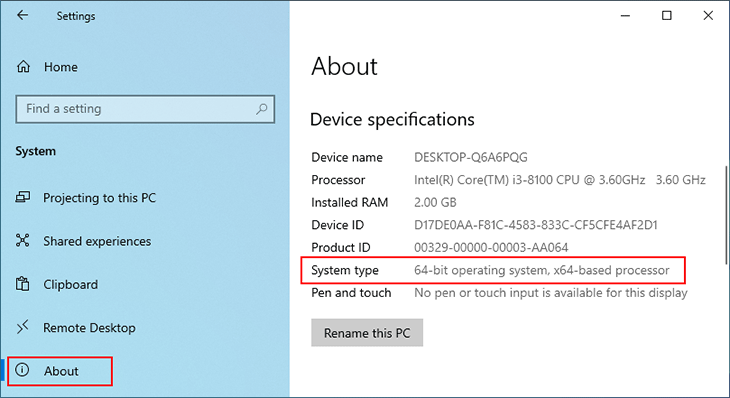Click the Rename this PC button

(x=367, y=333)
